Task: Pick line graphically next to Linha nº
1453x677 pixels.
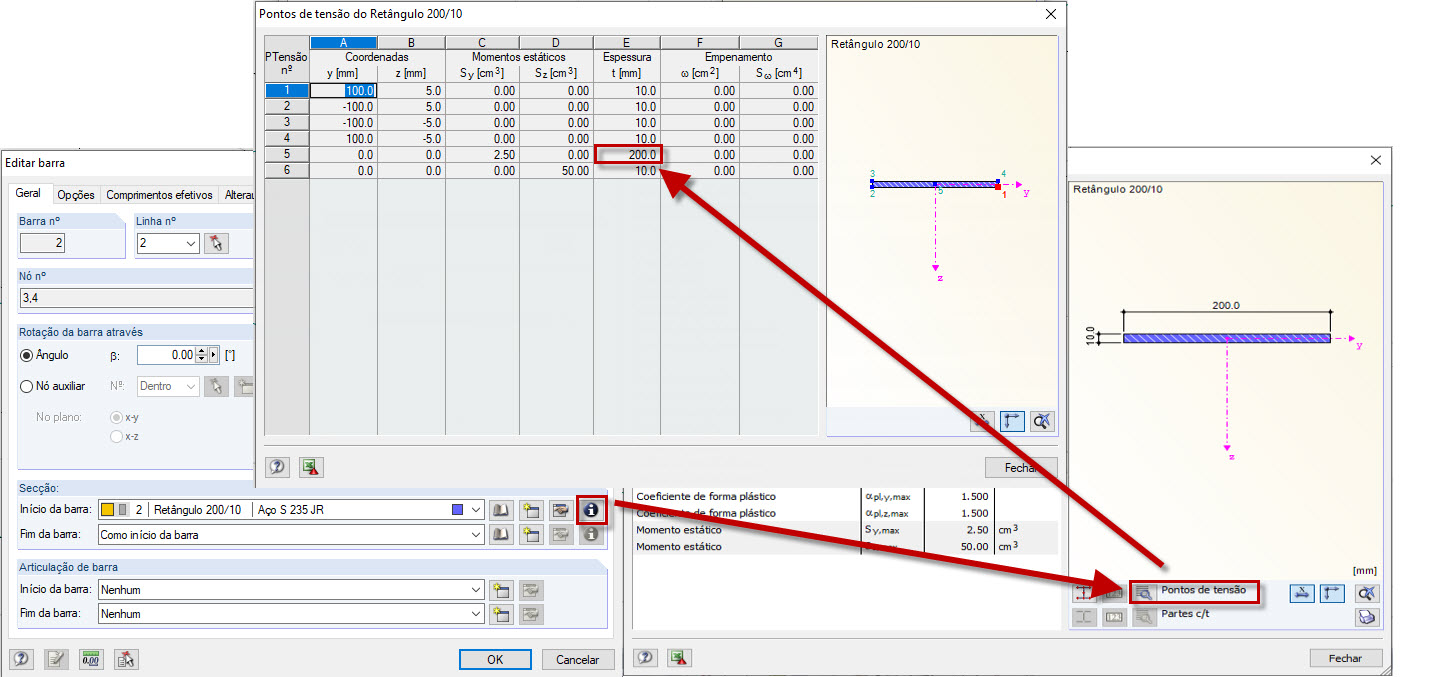Action: [x=216, y=243]
